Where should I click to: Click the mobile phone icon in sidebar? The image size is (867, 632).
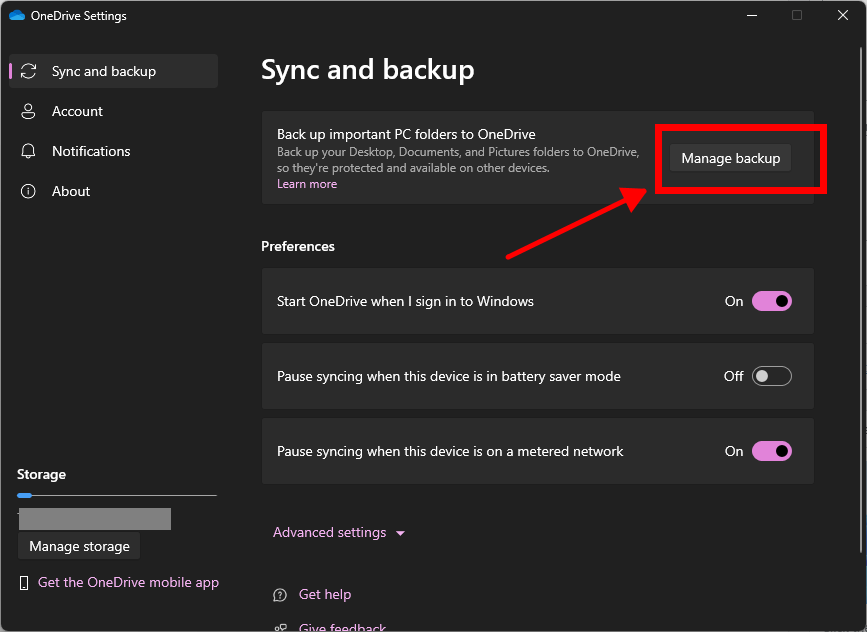24,582
